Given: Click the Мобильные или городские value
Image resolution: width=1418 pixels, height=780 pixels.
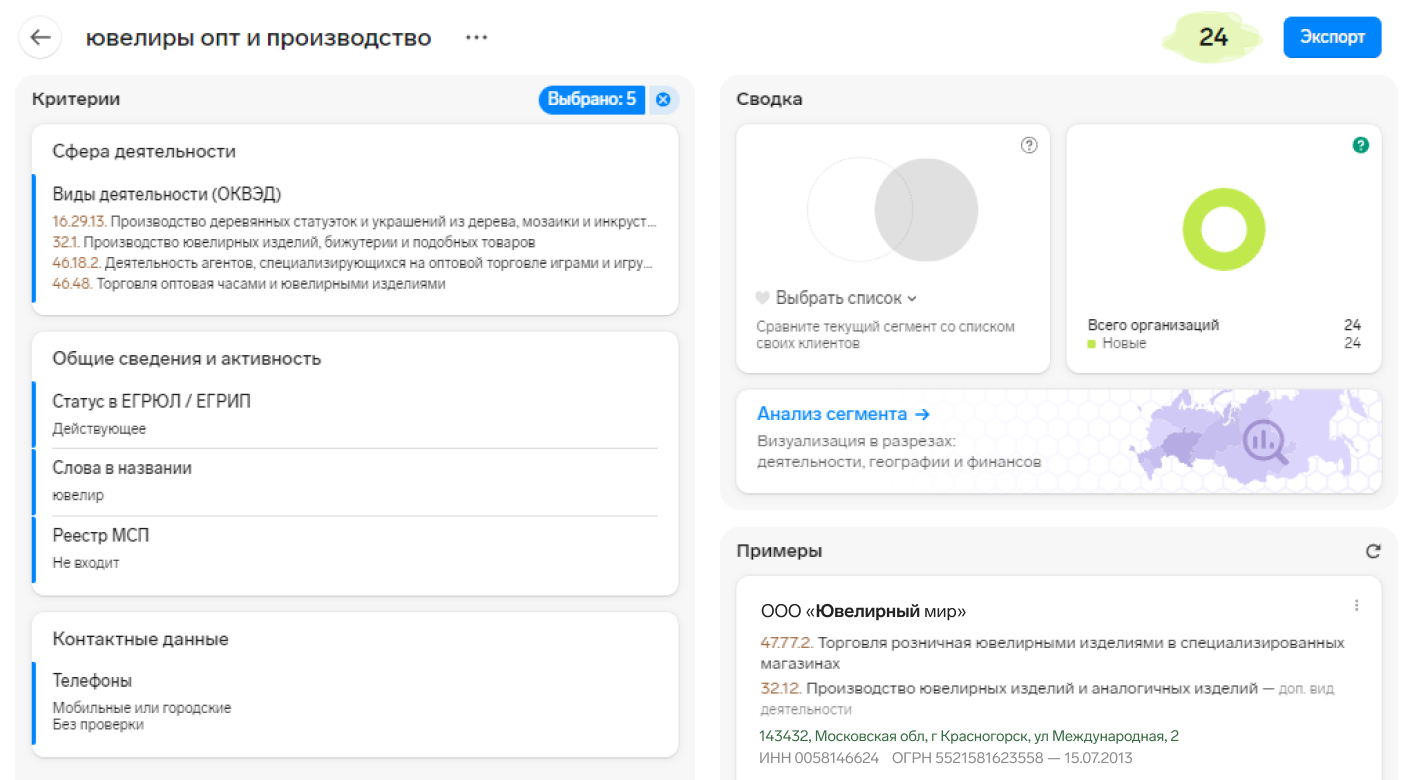Looking at the screenshot, I should (x=142, y=708).
